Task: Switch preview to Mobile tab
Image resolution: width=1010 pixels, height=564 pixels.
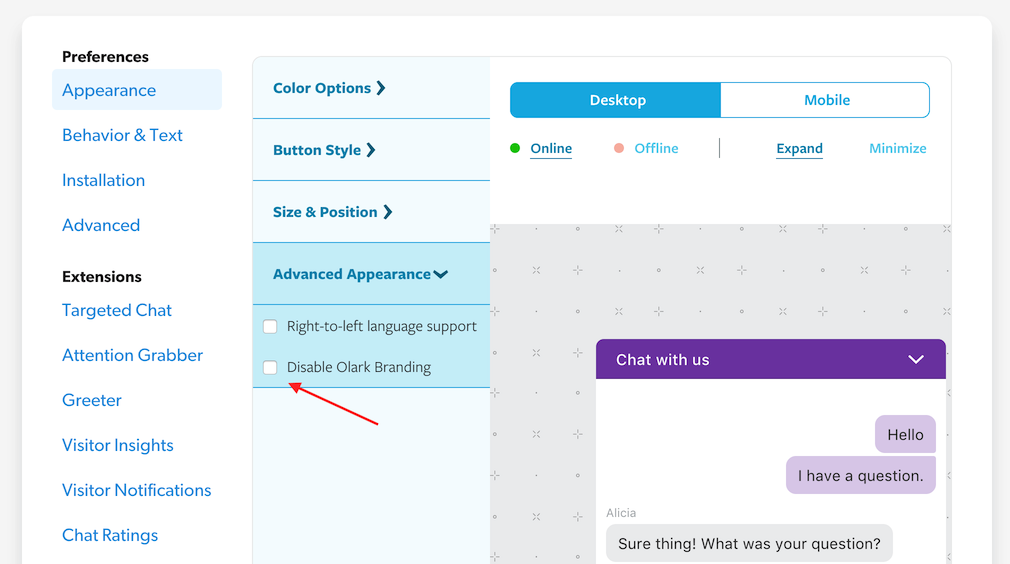Action: pyautogui.click(x=826, y=100)
